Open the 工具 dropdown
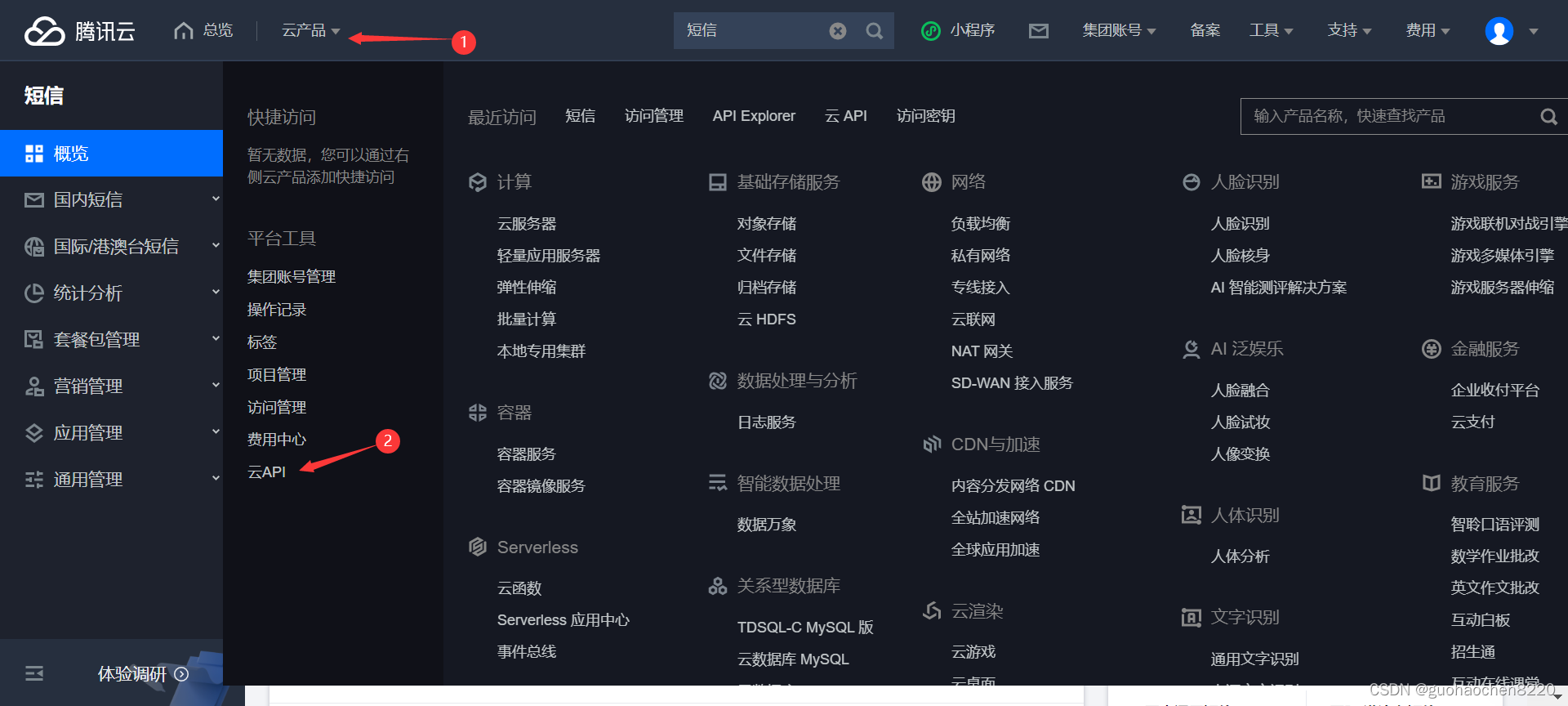Viewport: 1568px width, 706px height. pyautogui.click(x=1271, y=30)
